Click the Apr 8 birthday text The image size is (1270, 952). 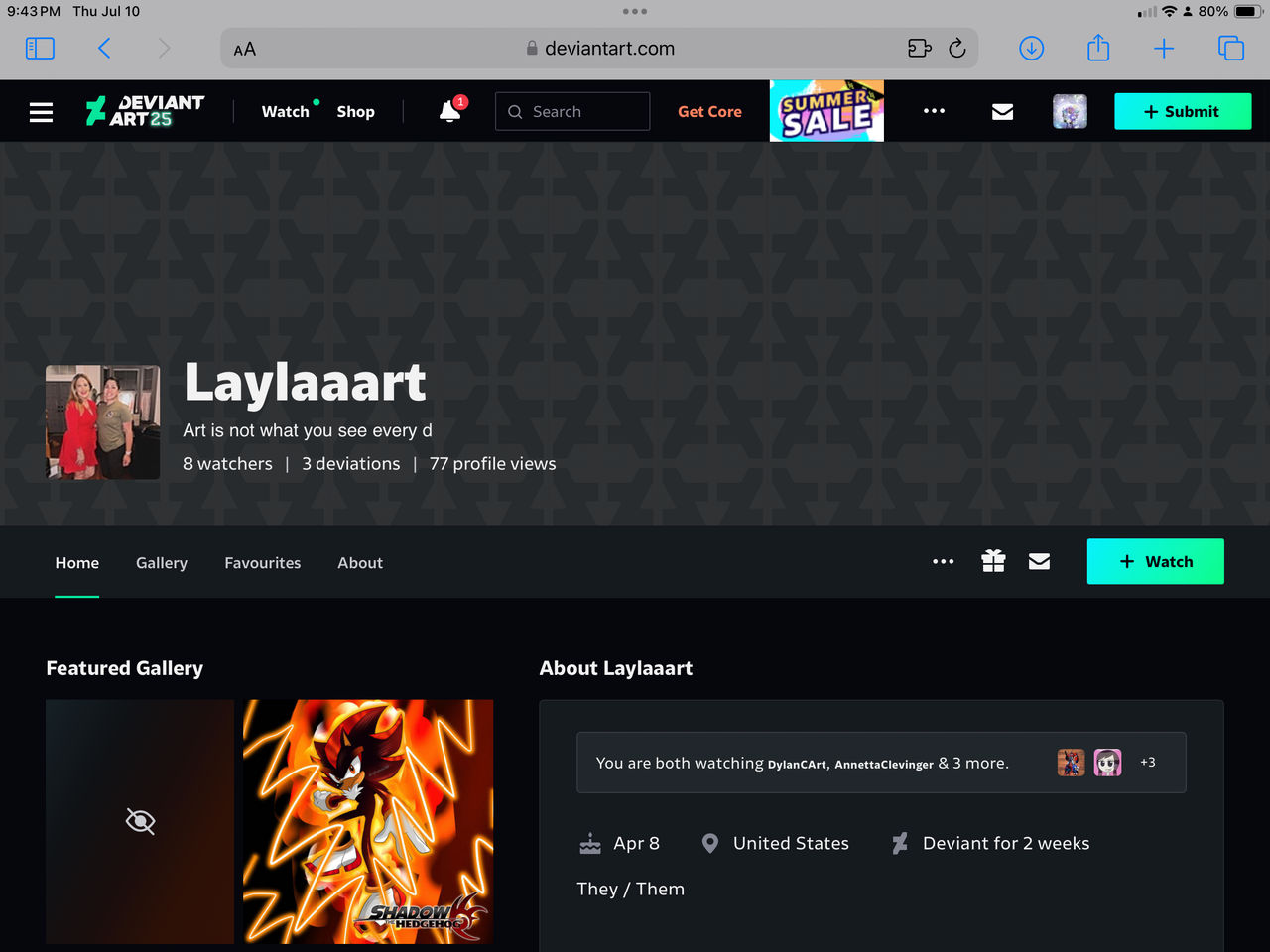[636, 843]
